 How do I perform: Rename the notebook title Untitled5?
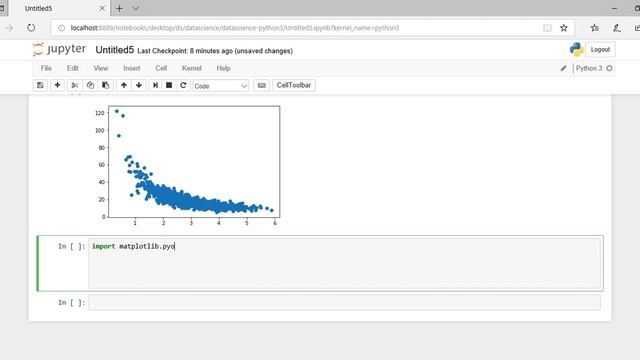(x=115, y=50)
